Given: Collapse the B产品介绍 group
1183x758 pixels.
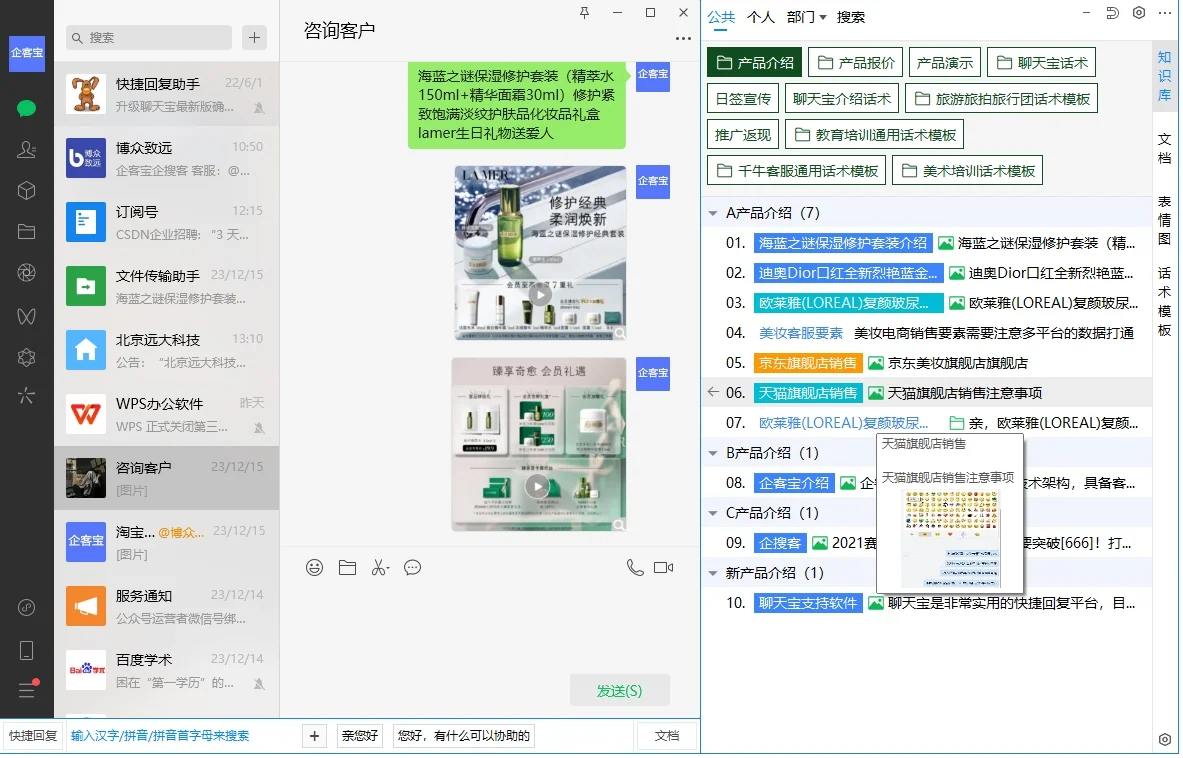Looking at the screenshot, I should coord(714,455).
